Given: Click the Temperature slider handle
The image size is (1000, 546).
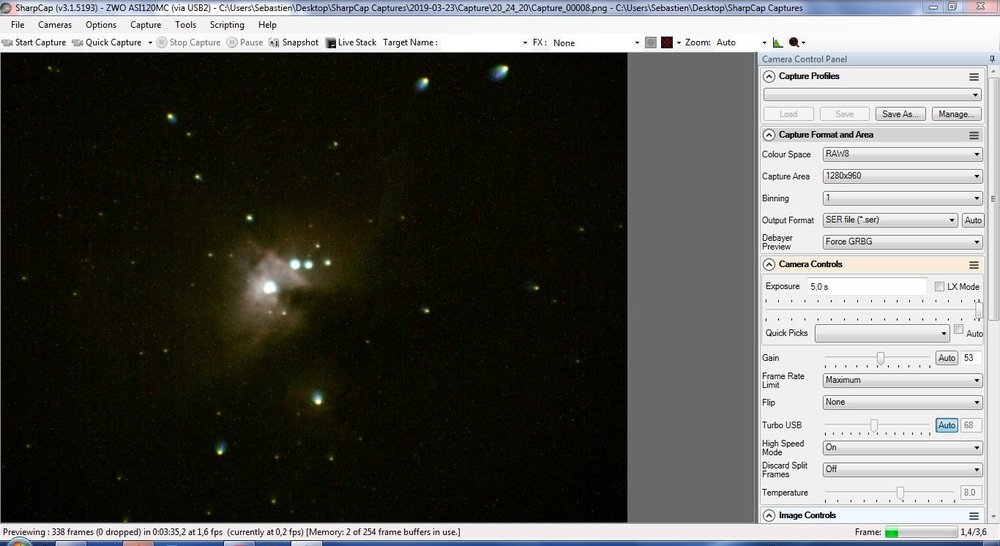Looking at the screenshot, I should click(x=900, y=492).
